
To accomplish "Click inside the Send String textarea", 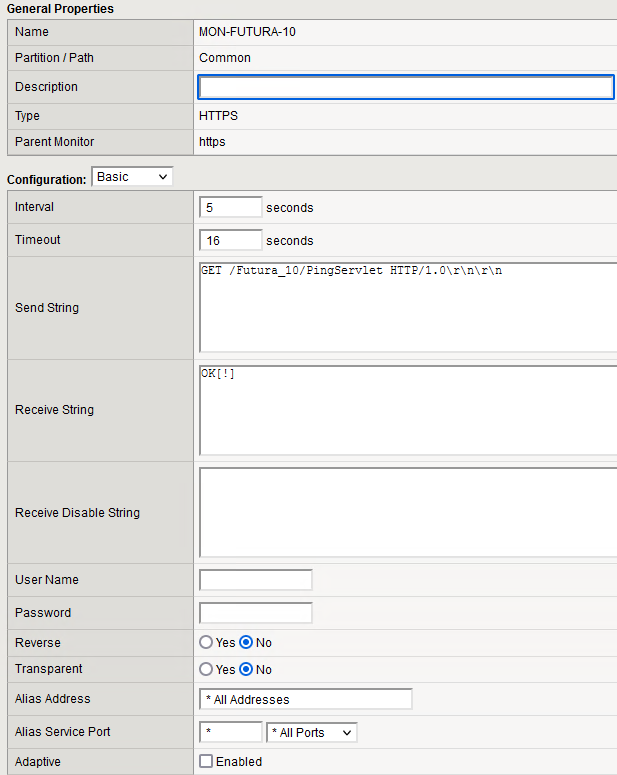I will tap(408, 307).
